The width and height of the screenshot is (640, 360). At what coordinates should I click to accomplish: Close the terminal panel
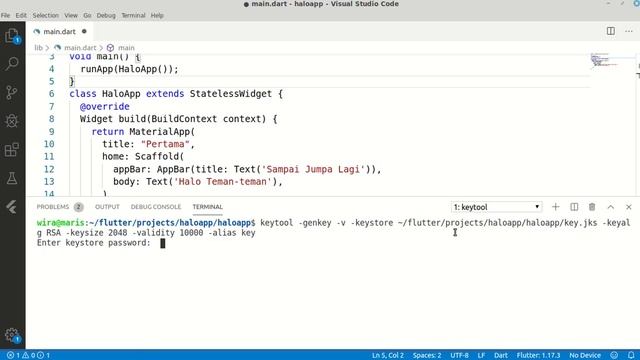point(629,207)
